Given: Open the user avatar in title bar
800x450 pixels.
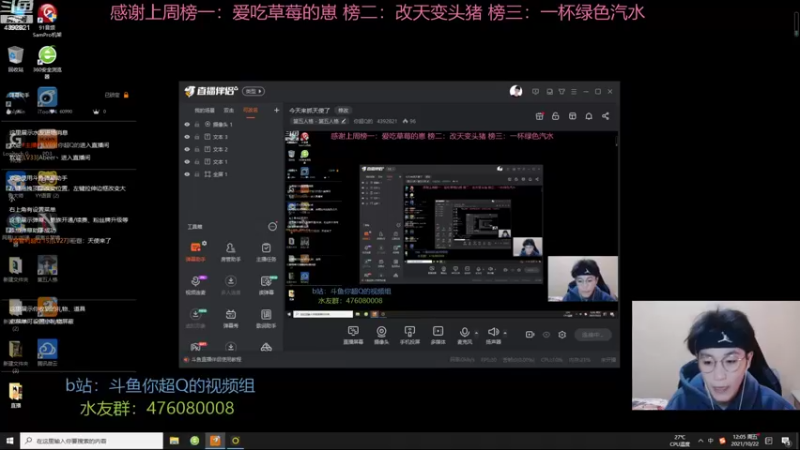Looking at the screenshot, I should point(516,91).
